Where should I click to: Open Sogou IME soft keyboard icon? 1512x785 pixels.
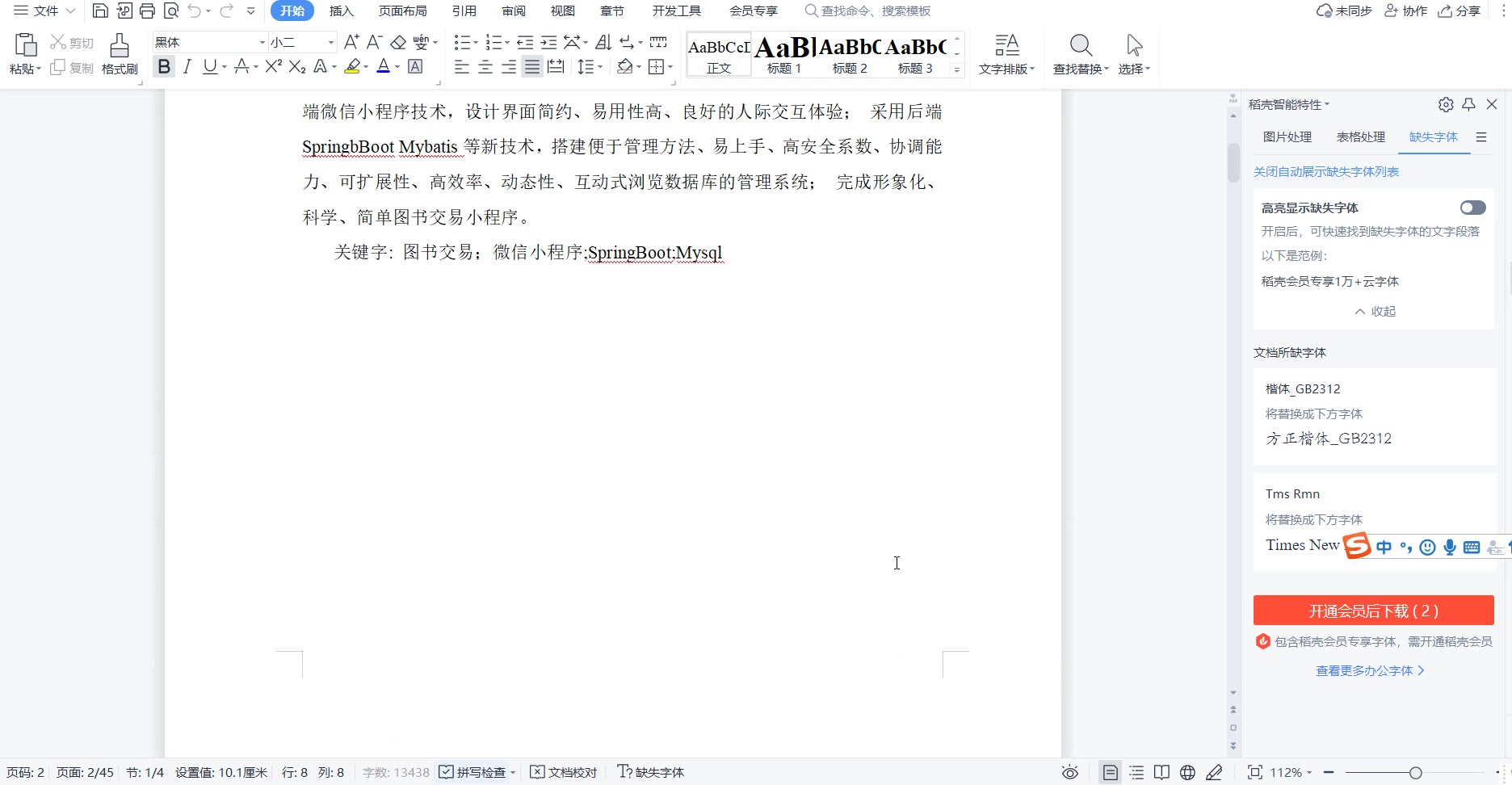point(1472,548)
